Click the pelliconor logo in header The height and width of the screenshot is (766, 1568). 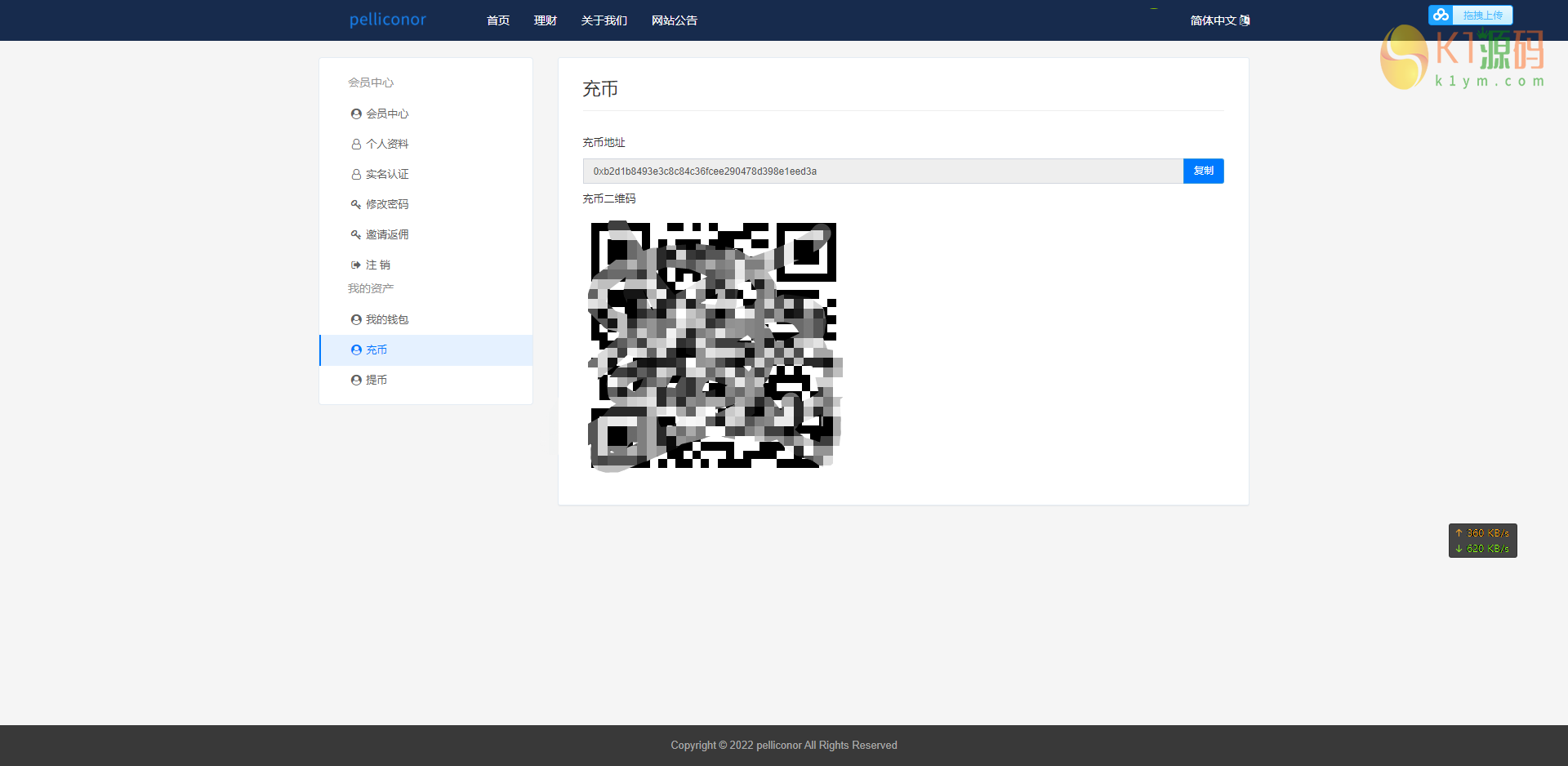pyautogui.click(x=387, y=20)
